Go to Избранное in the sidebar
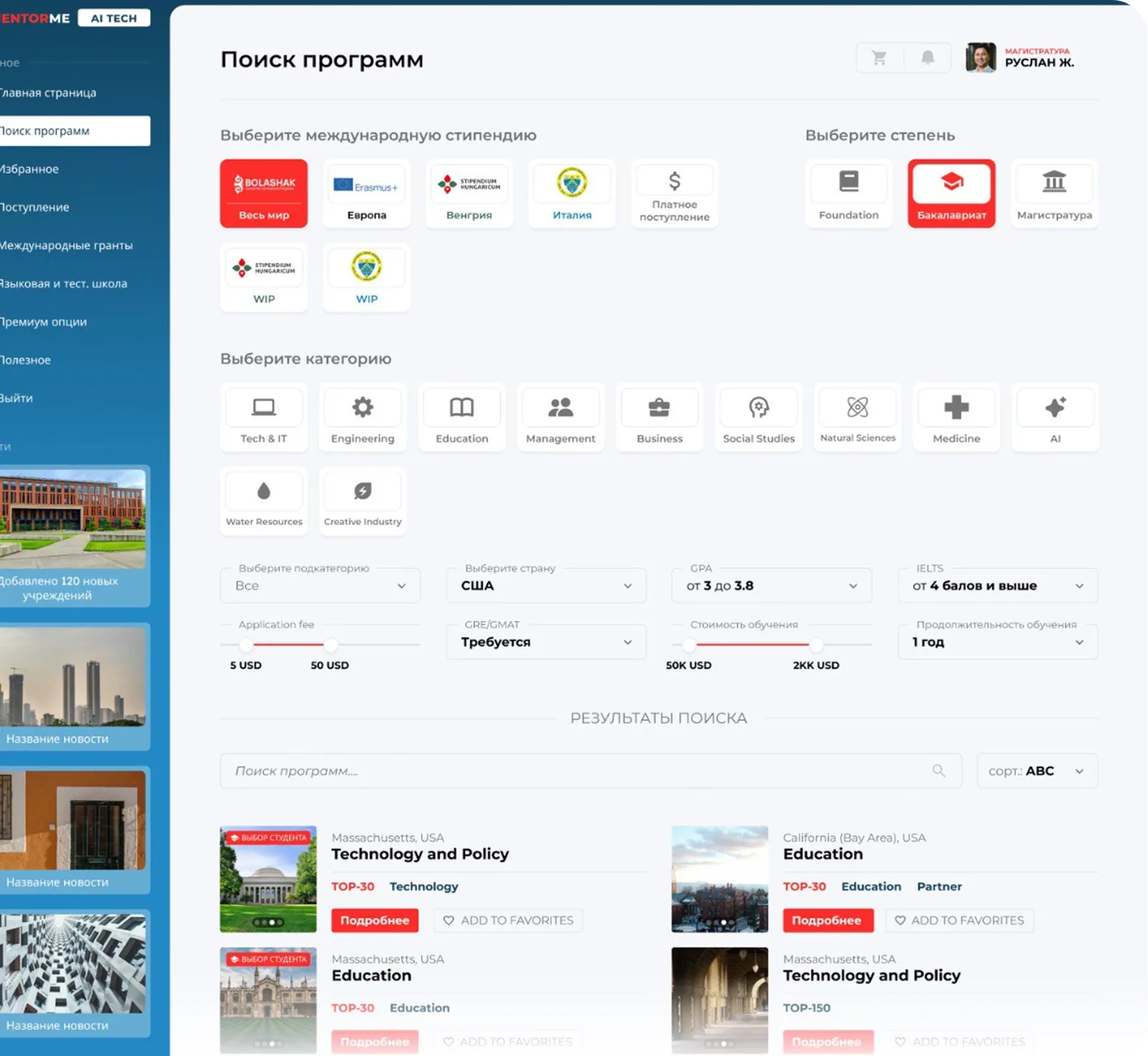Image resolution: width=1148 pixels, height=1056 pixels. 31,169
